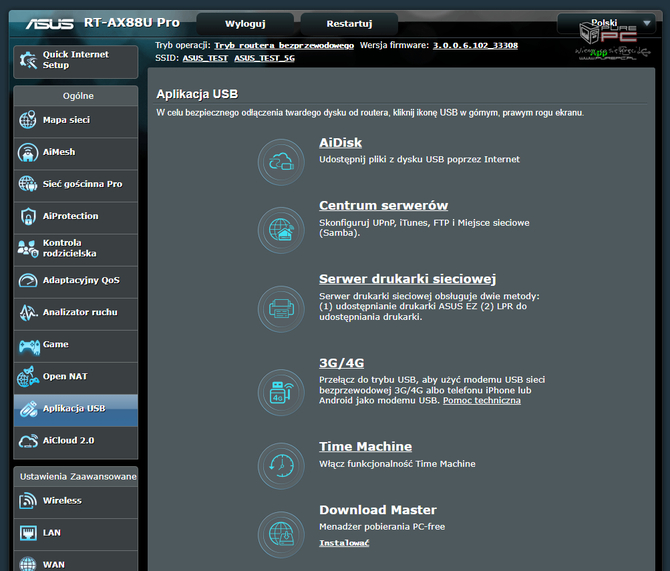The height and width of the screenshot is (571, 670).
Task: Click the Quick Internet Setup text
Action: [x=75, y=60]
